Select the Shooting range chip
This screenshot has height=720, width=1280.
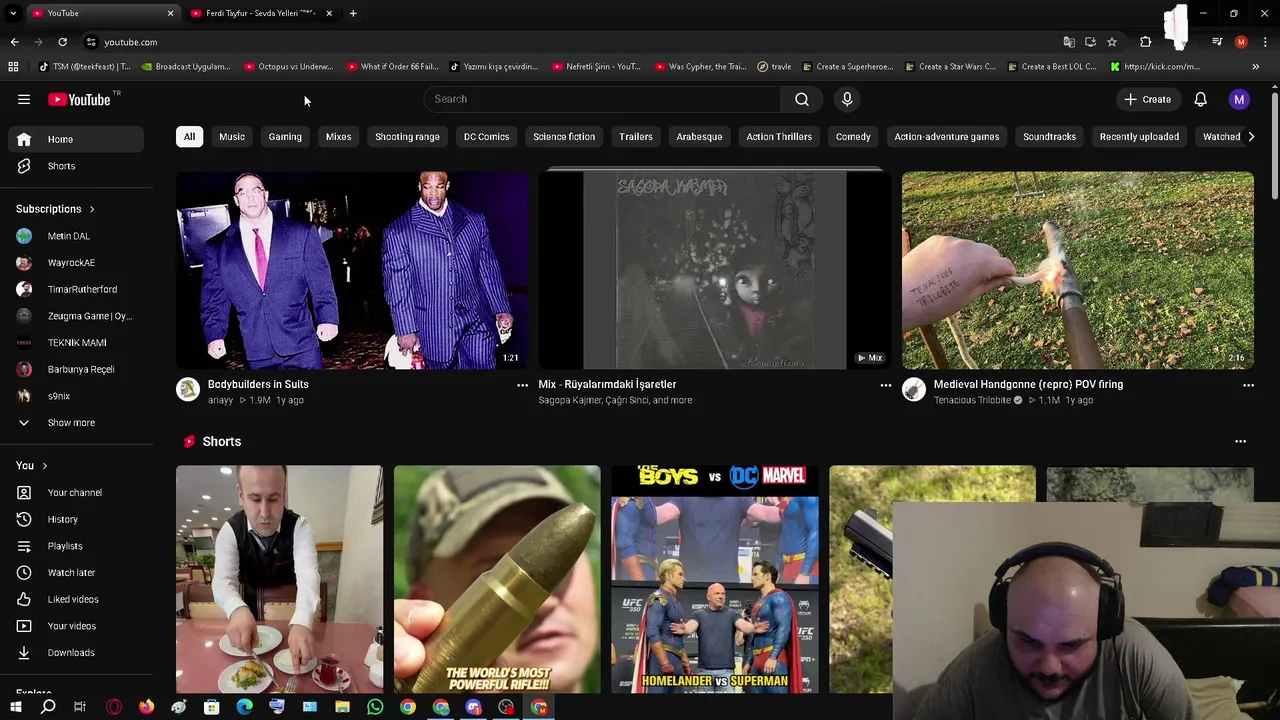[407, 137]
